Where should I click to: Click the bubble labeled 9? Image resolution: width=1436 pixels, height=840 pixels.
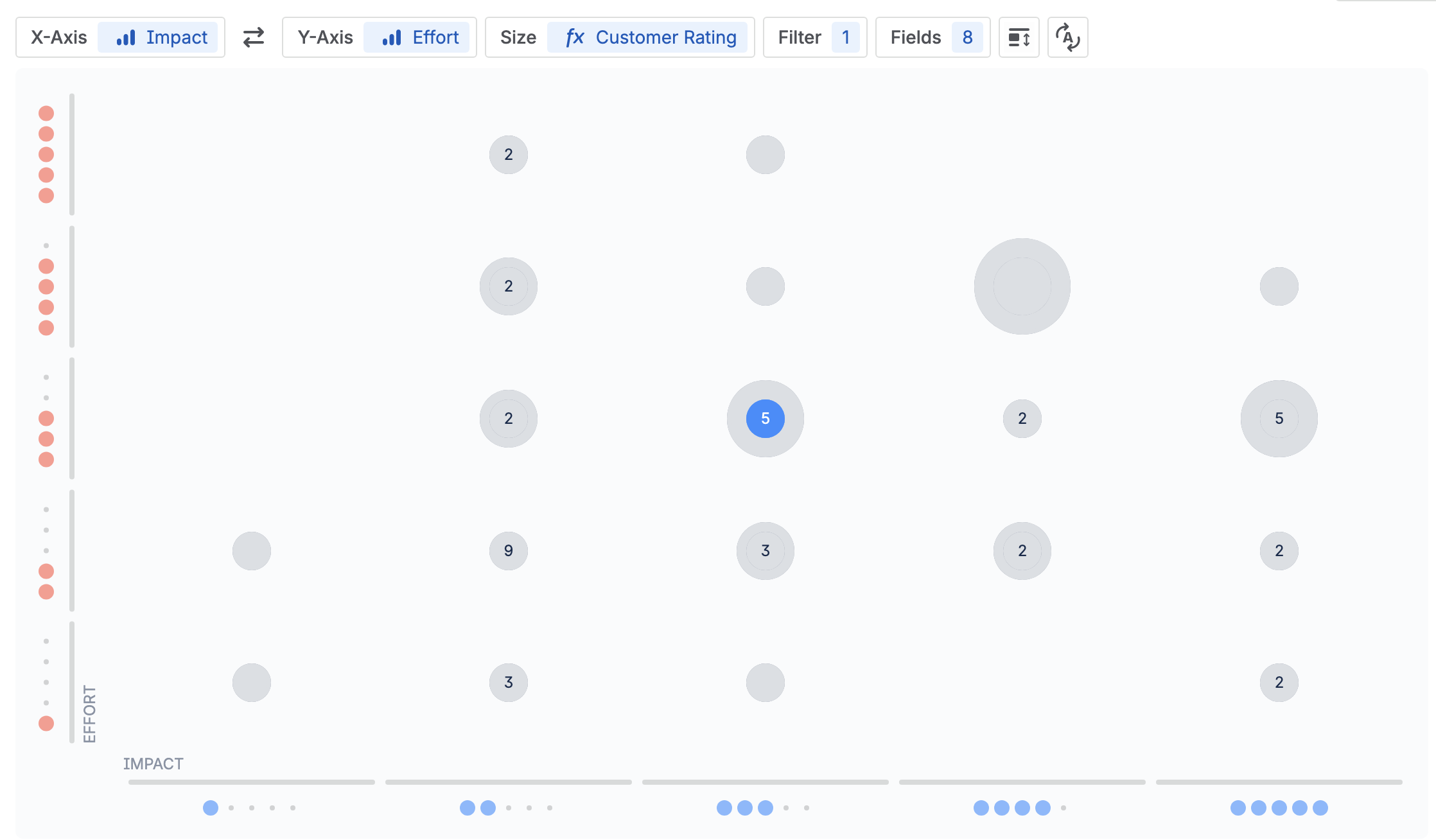click(x=509, y=551)
